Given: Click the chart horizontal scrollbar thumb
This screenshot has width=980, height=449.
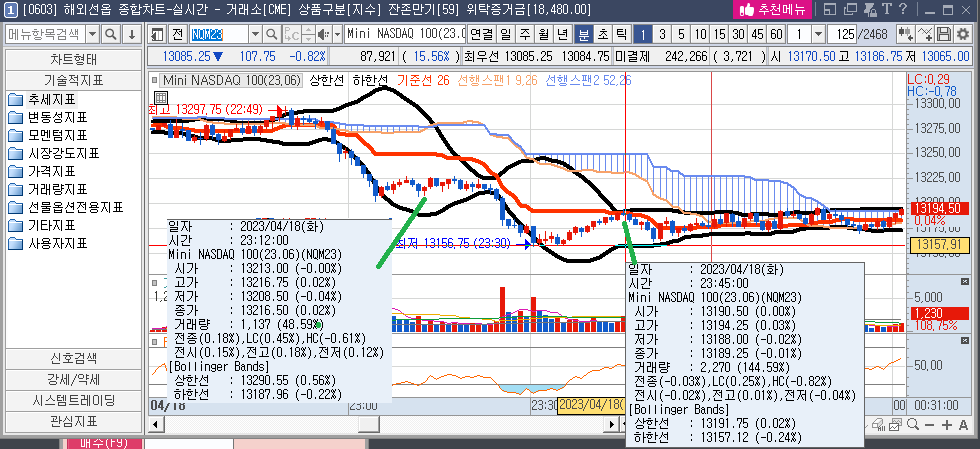Looking at the screenshot, I should pyautogui.click(x=368, y=424).
